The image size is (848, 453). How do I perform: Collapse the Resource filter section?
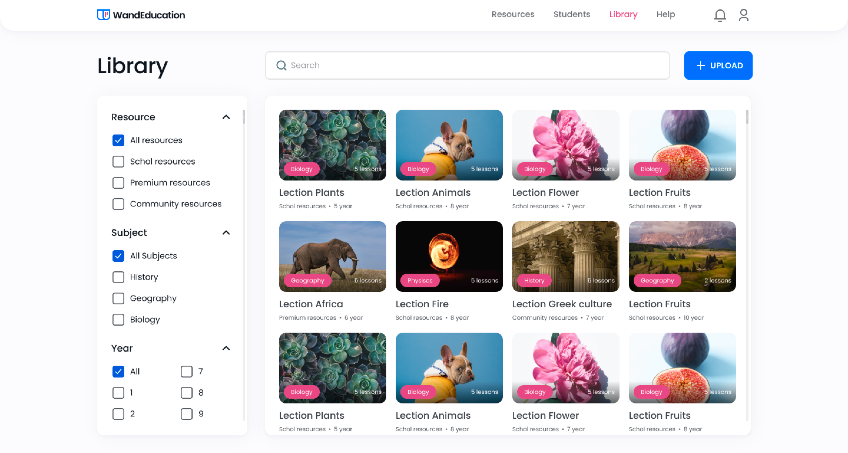coord(226,117)
